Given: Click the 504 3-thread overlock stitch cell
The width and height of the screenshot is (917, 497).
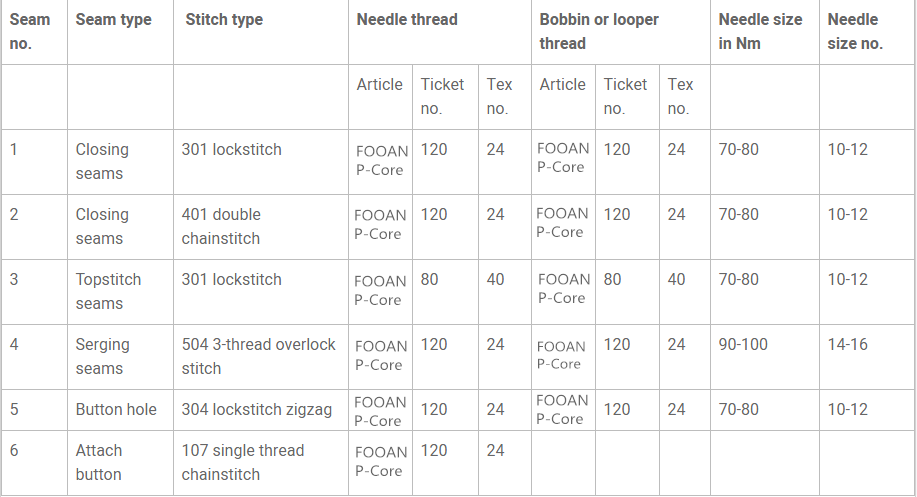Looking at the screenshot, I should (x=261, y=357).
